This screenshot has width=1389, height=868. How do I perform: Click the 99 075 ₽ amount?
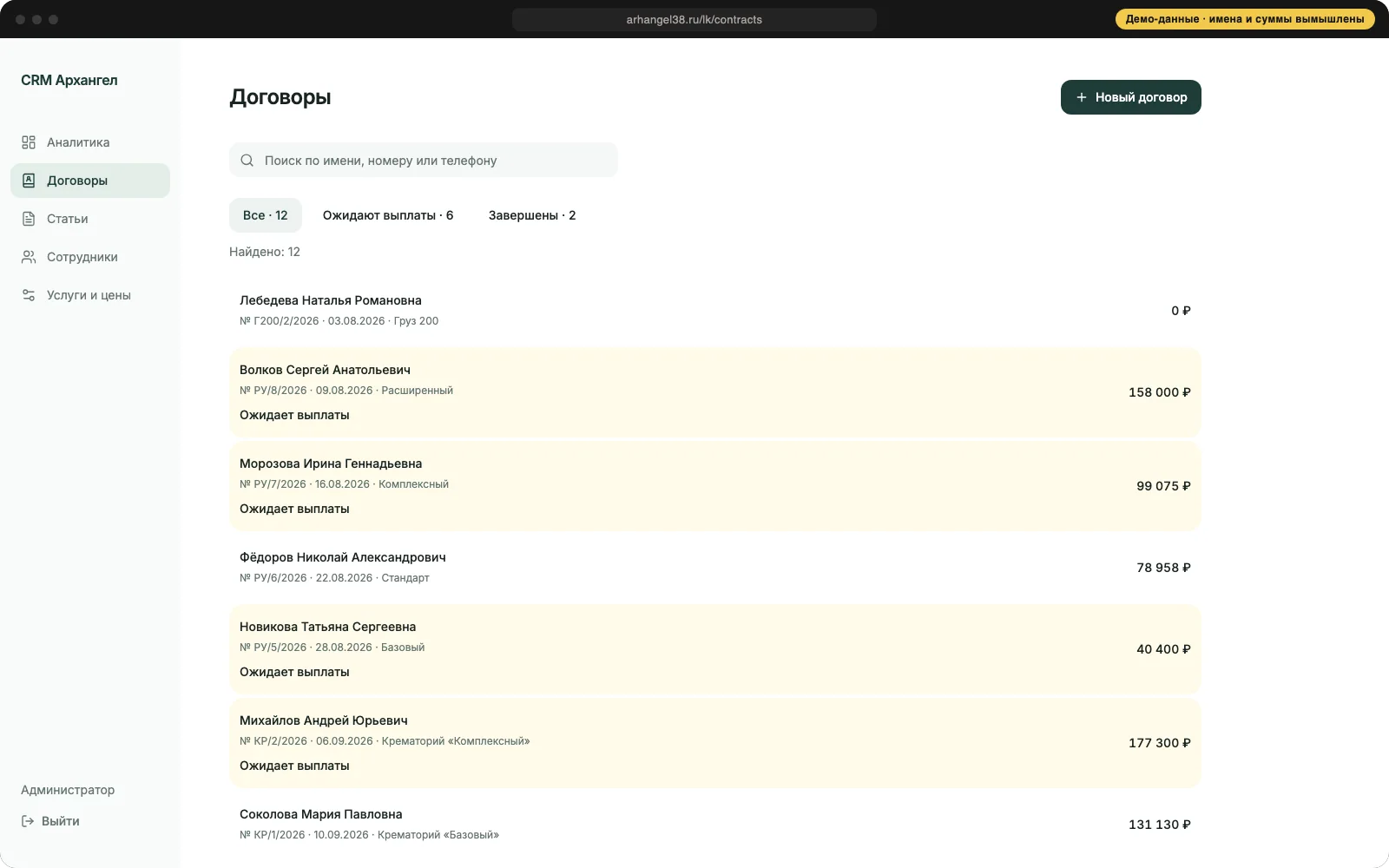pos(1164,486)
